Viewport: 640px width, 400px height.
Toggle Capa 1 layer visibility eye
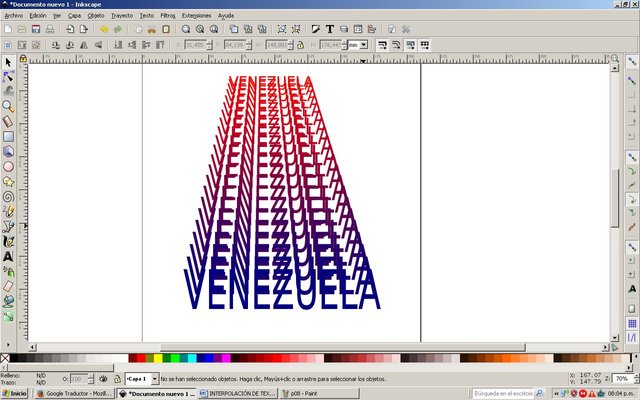click(x=103, y=379)
